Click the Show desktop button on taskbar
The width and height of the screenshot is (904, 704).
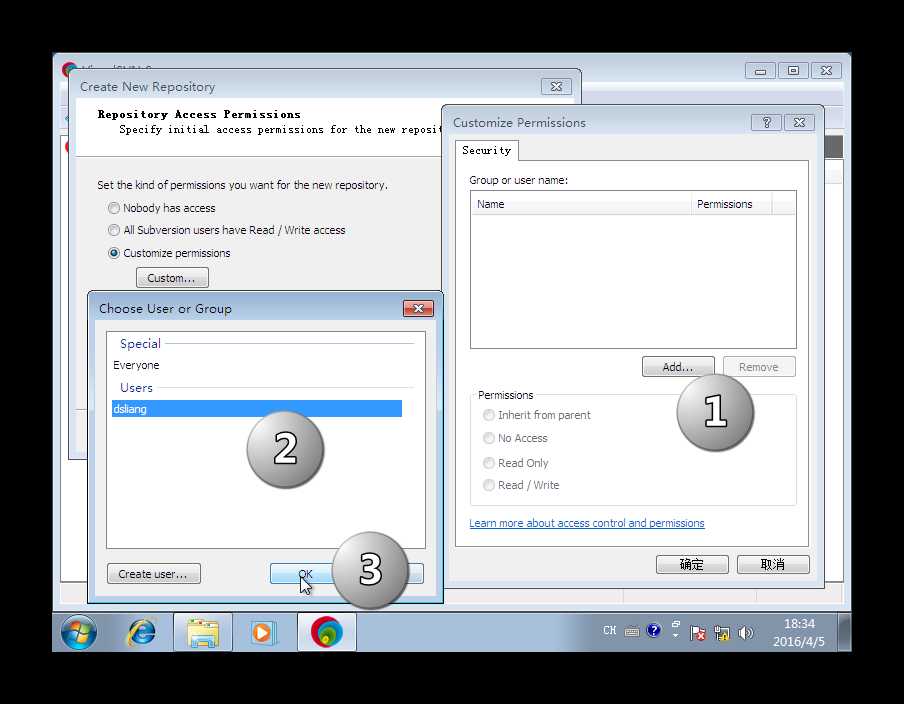[x=844, y=633]
